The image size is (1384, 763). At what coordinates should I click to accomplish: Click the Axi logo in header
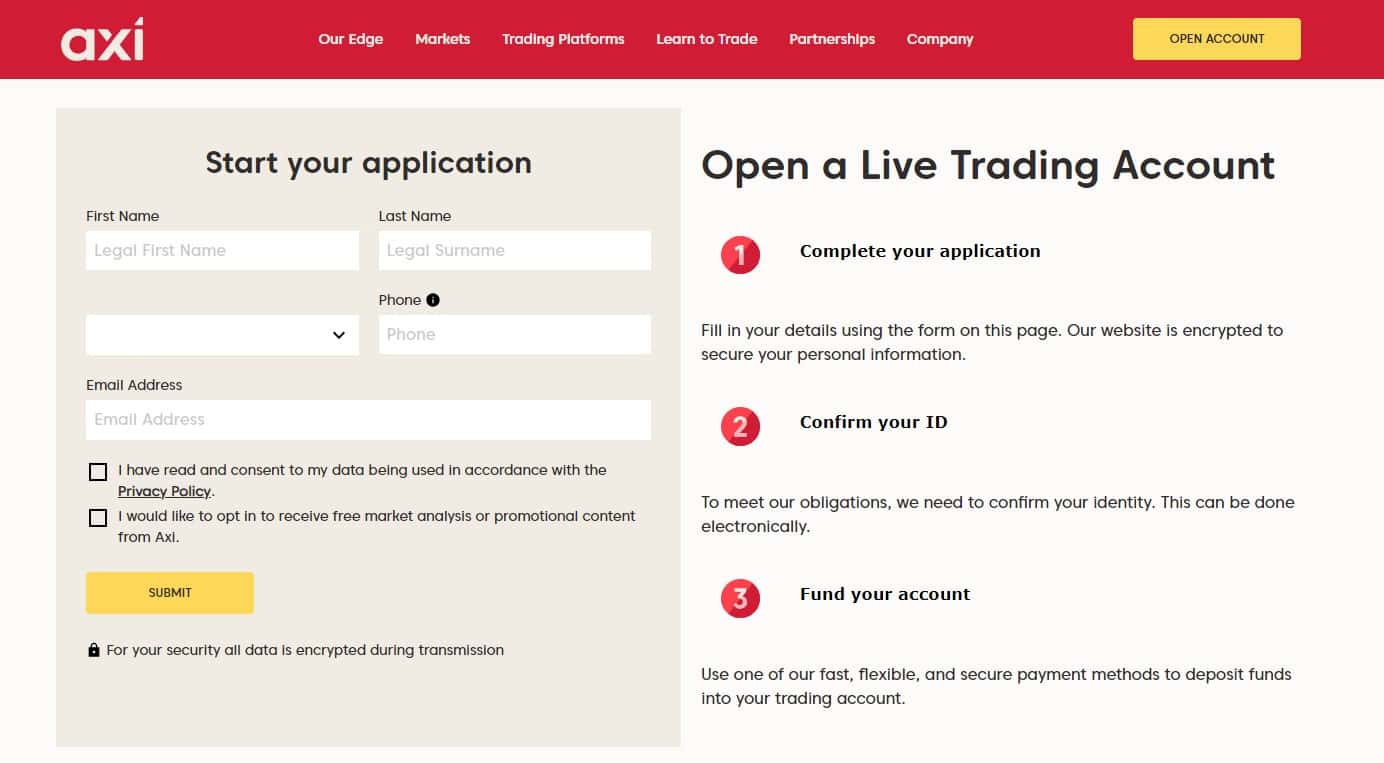tap(102, 39)
